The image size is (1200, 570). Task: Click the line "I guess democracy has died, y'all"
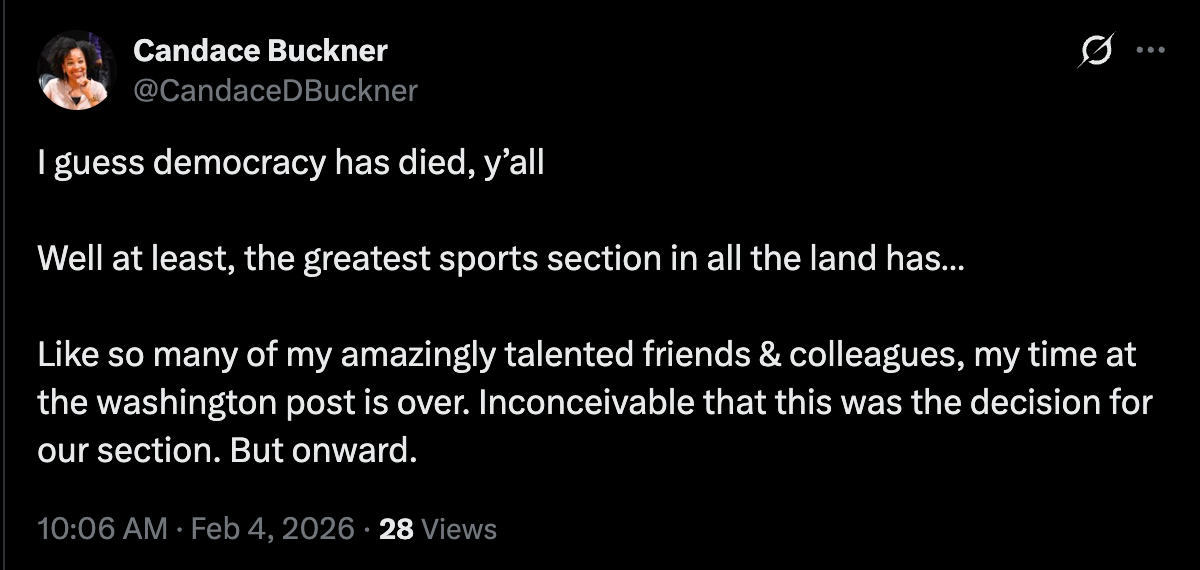(x=290, y=163)
